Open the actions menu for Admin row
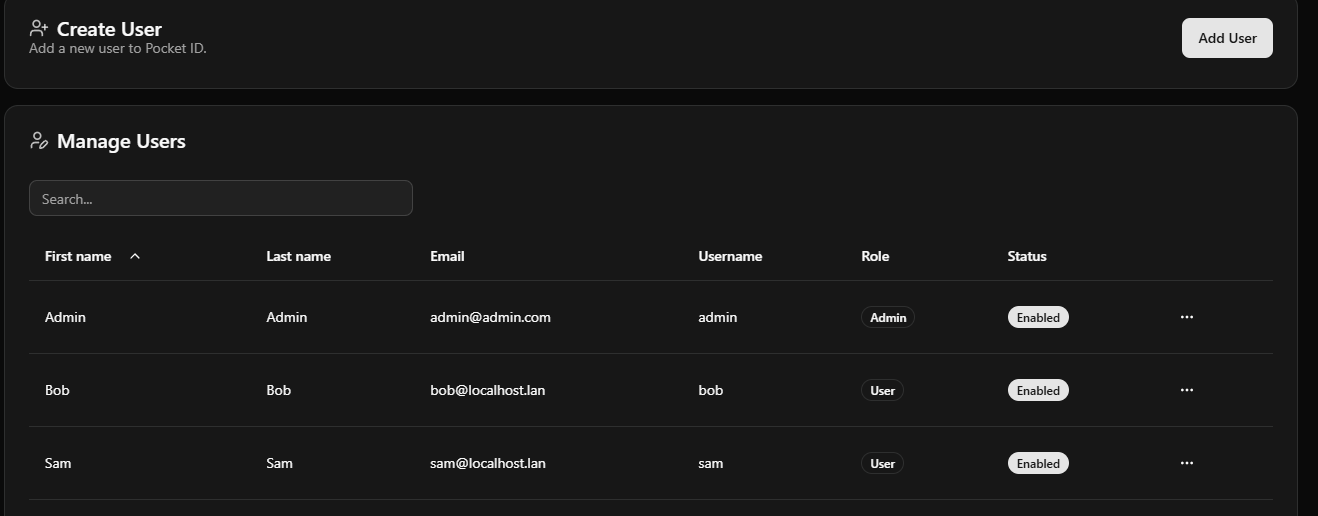 click(1186, 317)
